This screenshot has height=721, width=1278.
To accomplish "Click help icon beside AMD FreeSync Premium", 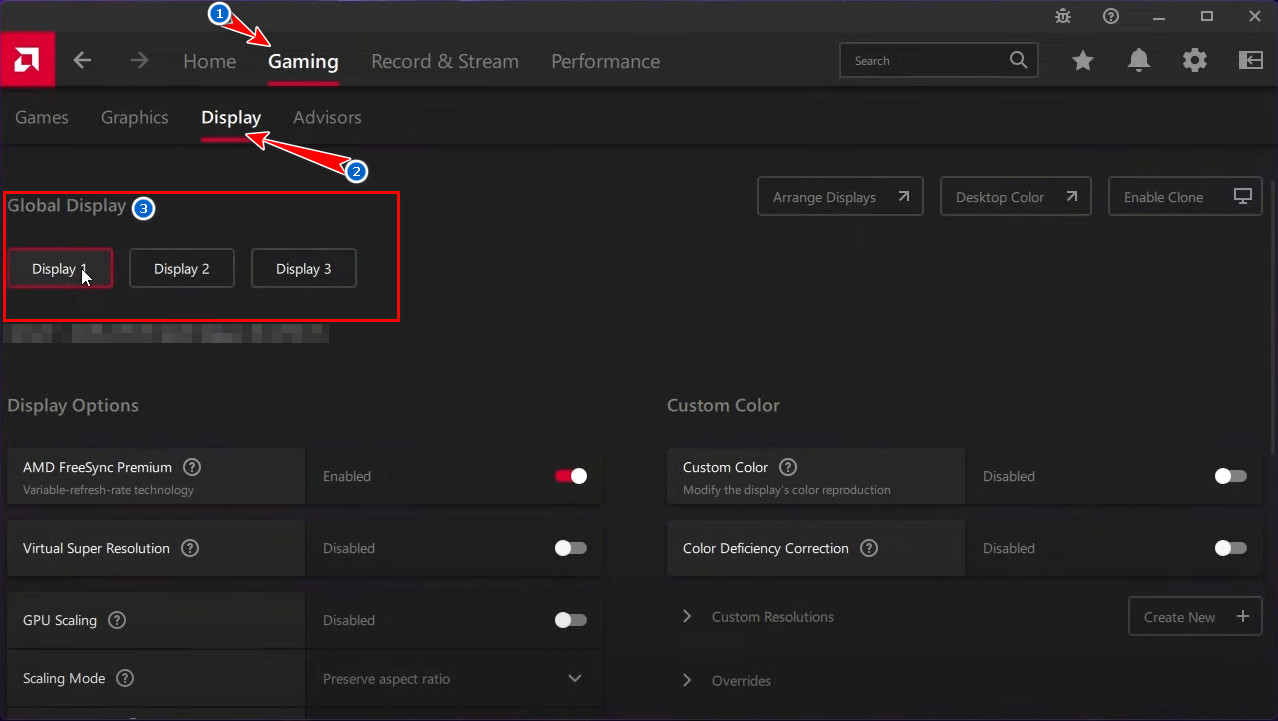I will (192, 467).
